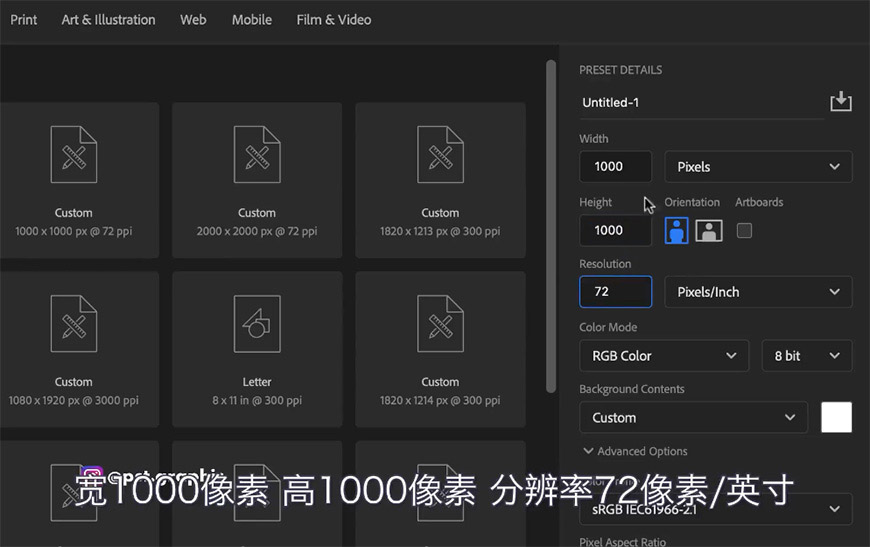The height and width of the screenshot is (547, 870).
Task: Enable the Artboards checkbox
Action: click(x=744, y=230)
